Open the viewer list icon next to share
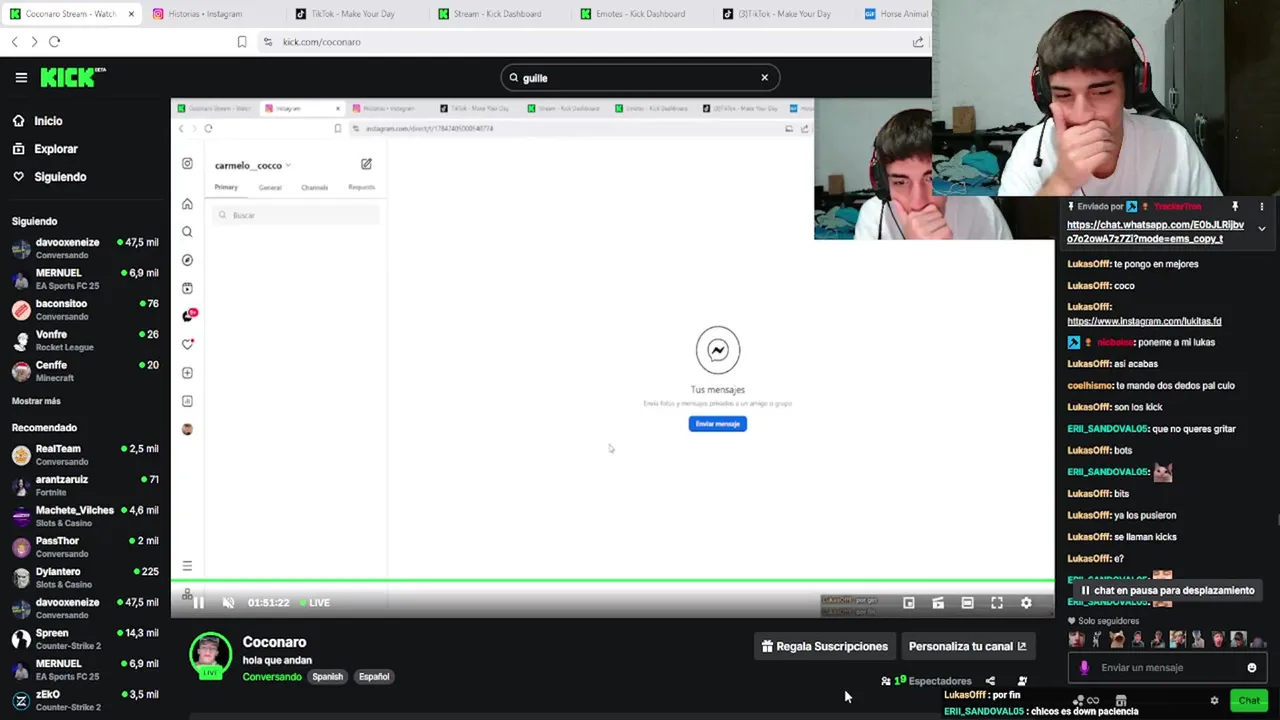Viewport: 1280px width, 720px height. (x=1022, y=681)
